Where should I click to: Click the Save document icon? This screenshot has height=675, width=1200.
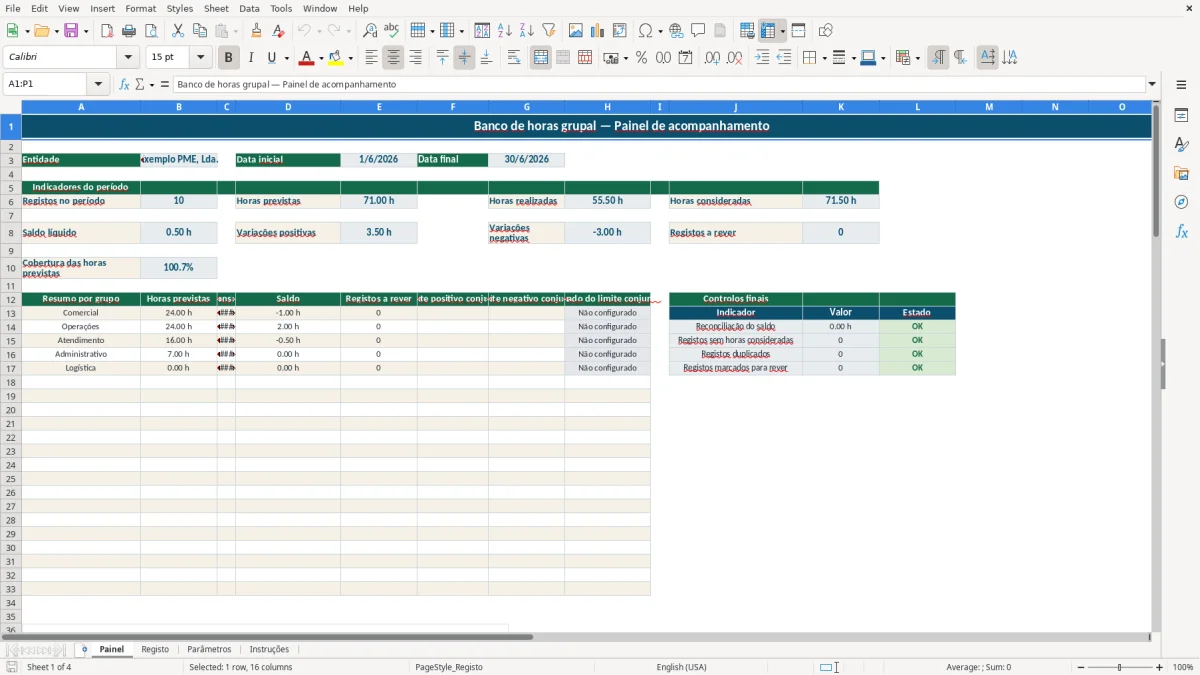pos(71,31)
